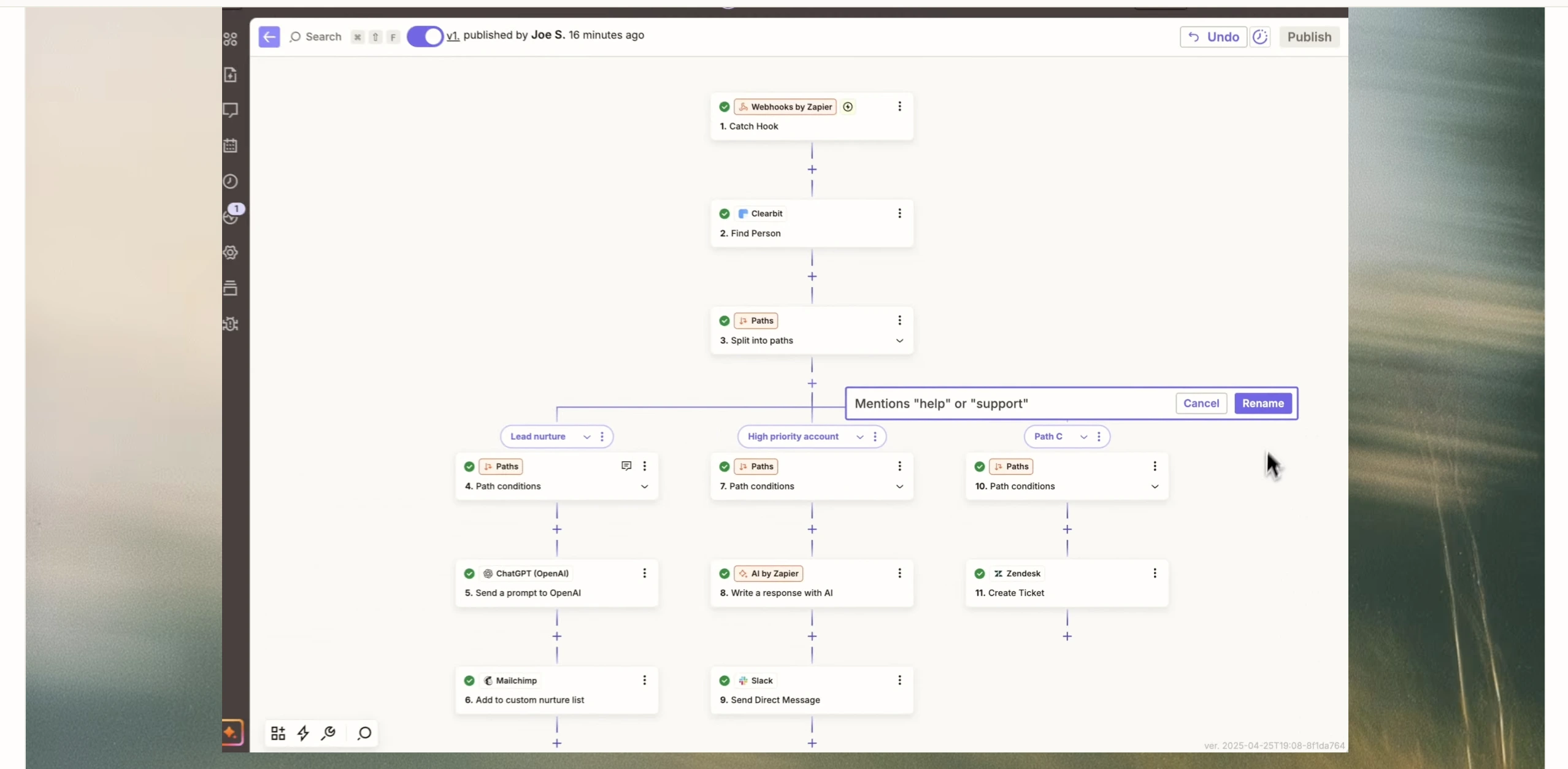This screenshot has height=769, width=1568.
Task: Open the three-dot menu on step 10 Paths
Action: 1155,466
